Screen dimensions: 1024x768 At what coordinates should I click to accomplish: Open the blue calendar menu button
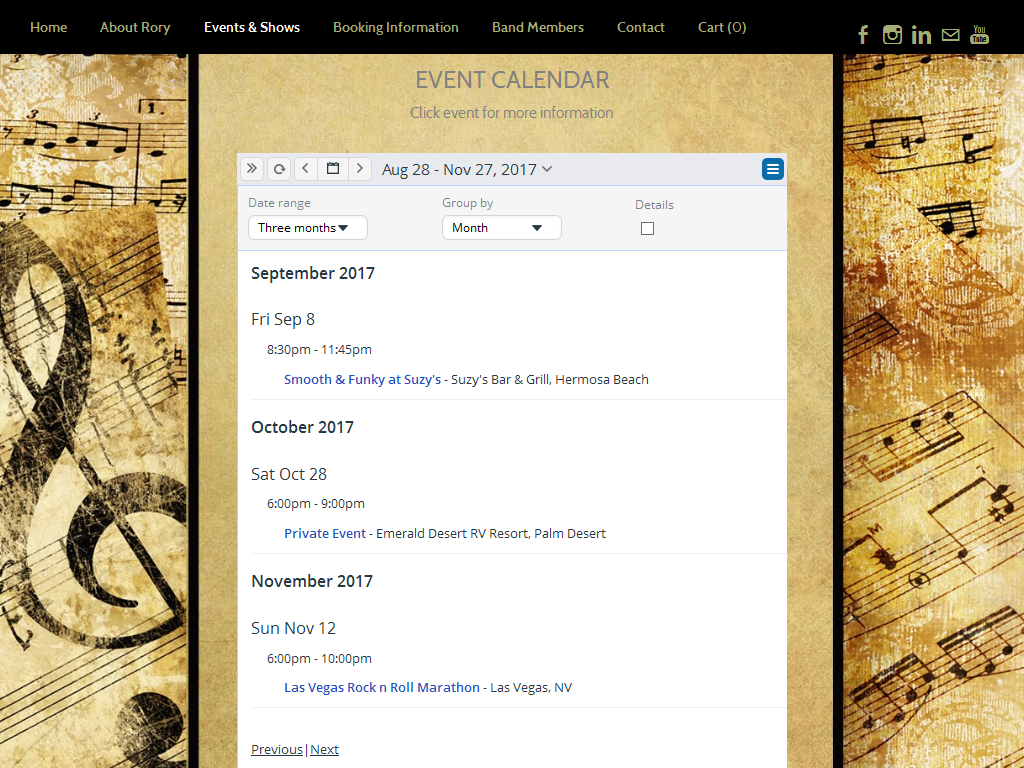(772, 169)
